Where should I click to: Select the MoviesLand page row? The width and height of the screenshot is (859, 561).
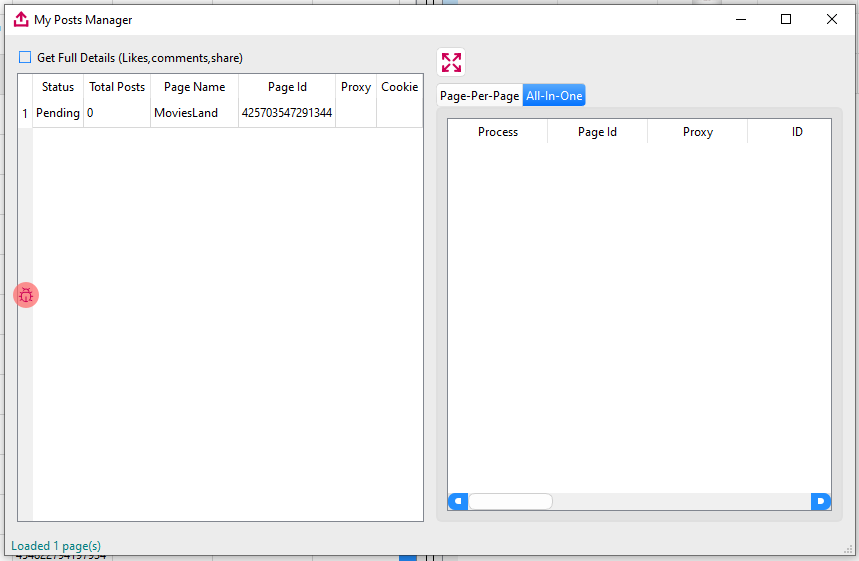[186, 113]
